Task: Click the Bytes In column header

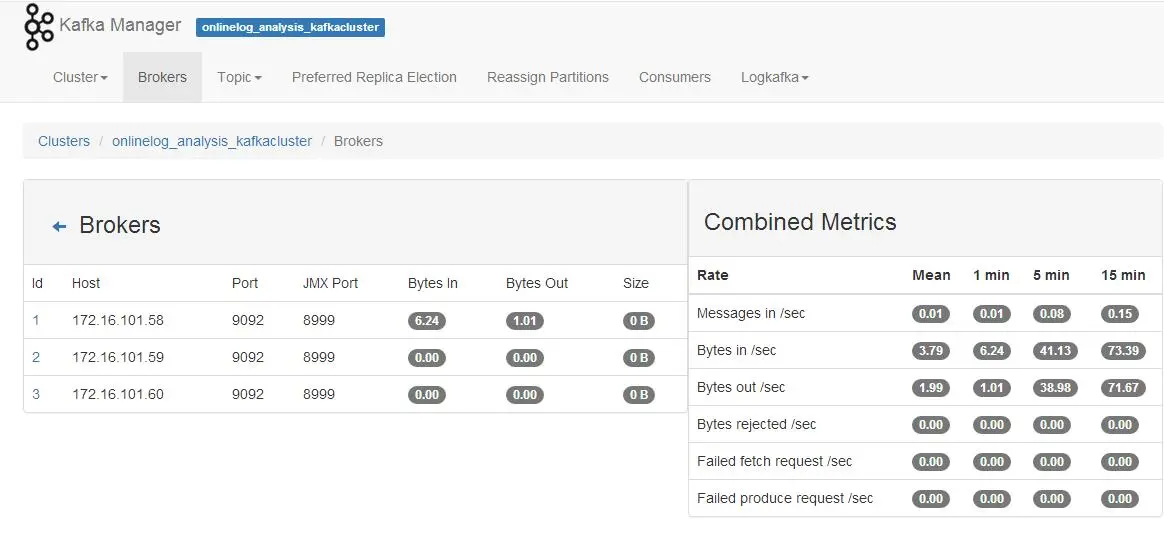Action: click(433, 283)
